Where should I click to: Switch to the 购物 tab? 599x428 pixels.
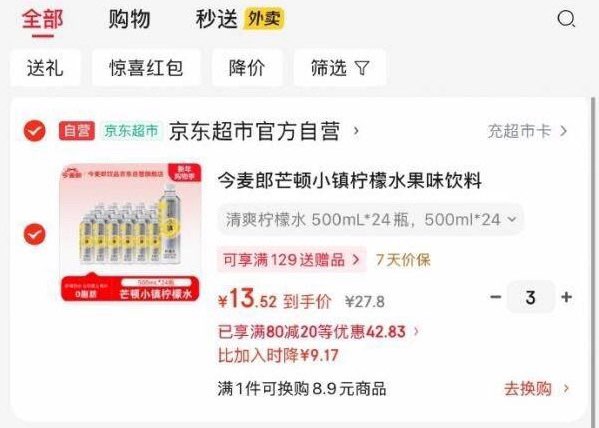click(129, 19)
